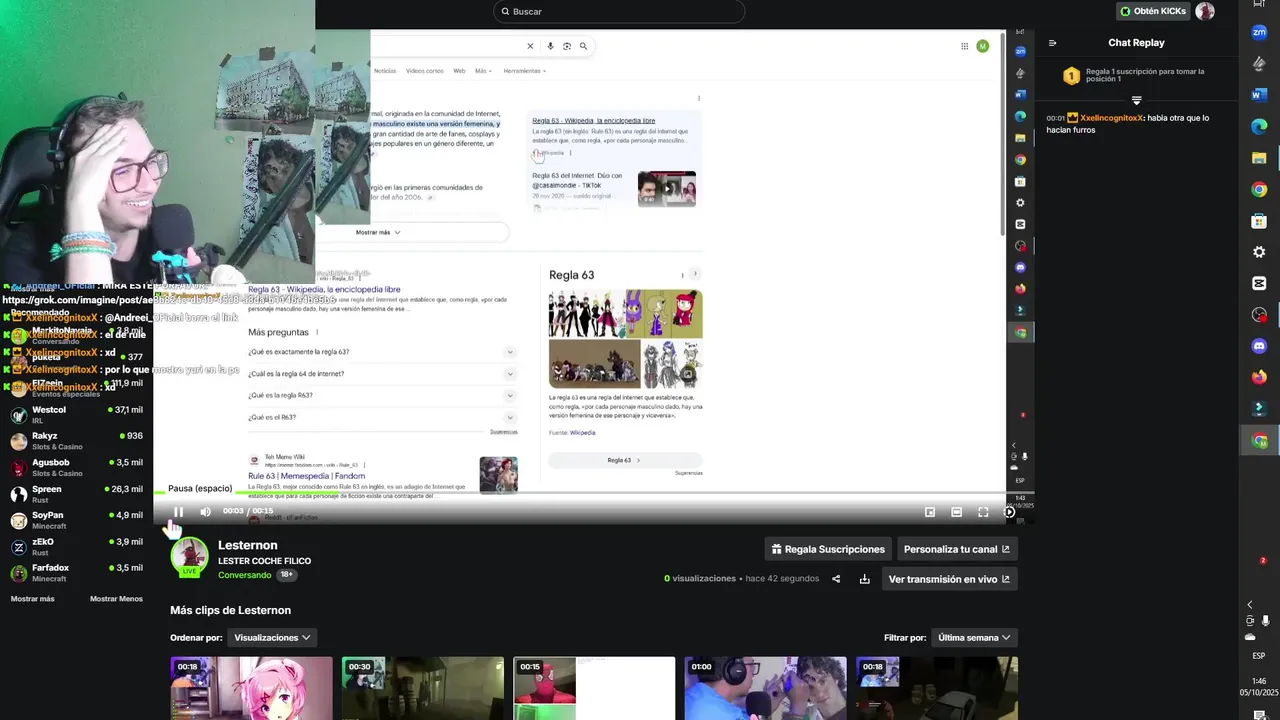1280x720 pixels.
Task: Open SoyPan channel in the sidebar
Action: (x=76, y=520)
